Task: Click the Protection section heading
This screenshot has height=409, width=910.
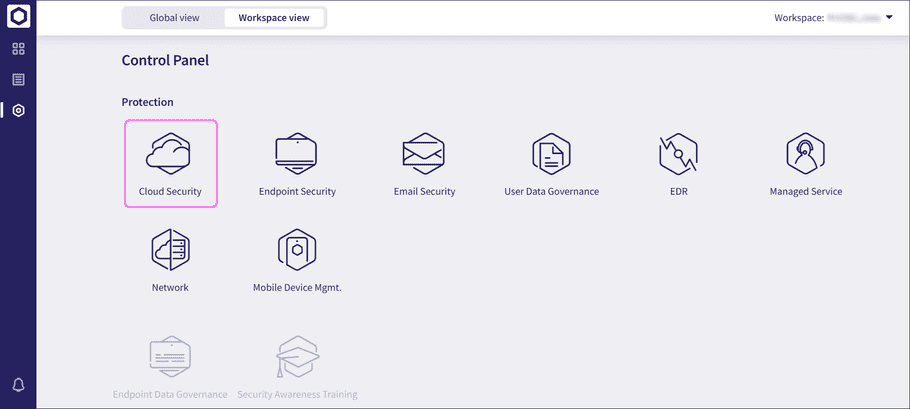Action: [147, 102]
